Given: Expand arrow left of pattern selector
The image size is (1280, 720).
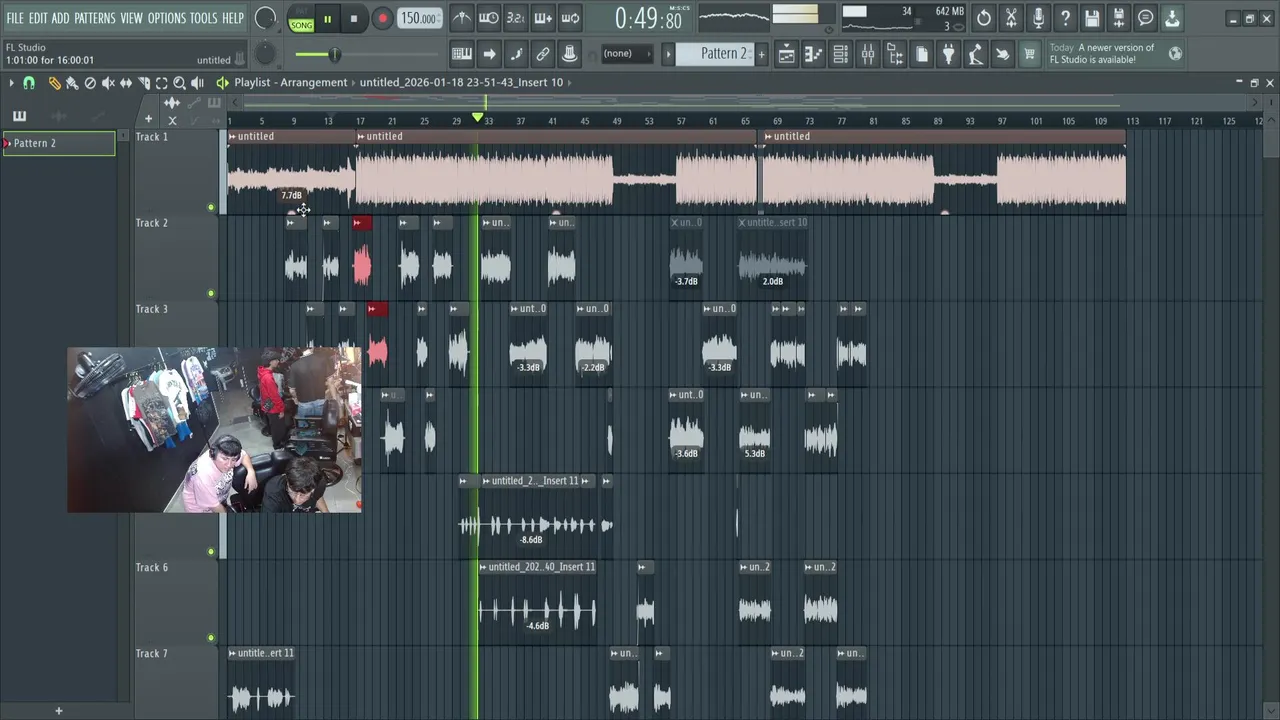Looking at the screenshot, I should (x=668, y=54).
